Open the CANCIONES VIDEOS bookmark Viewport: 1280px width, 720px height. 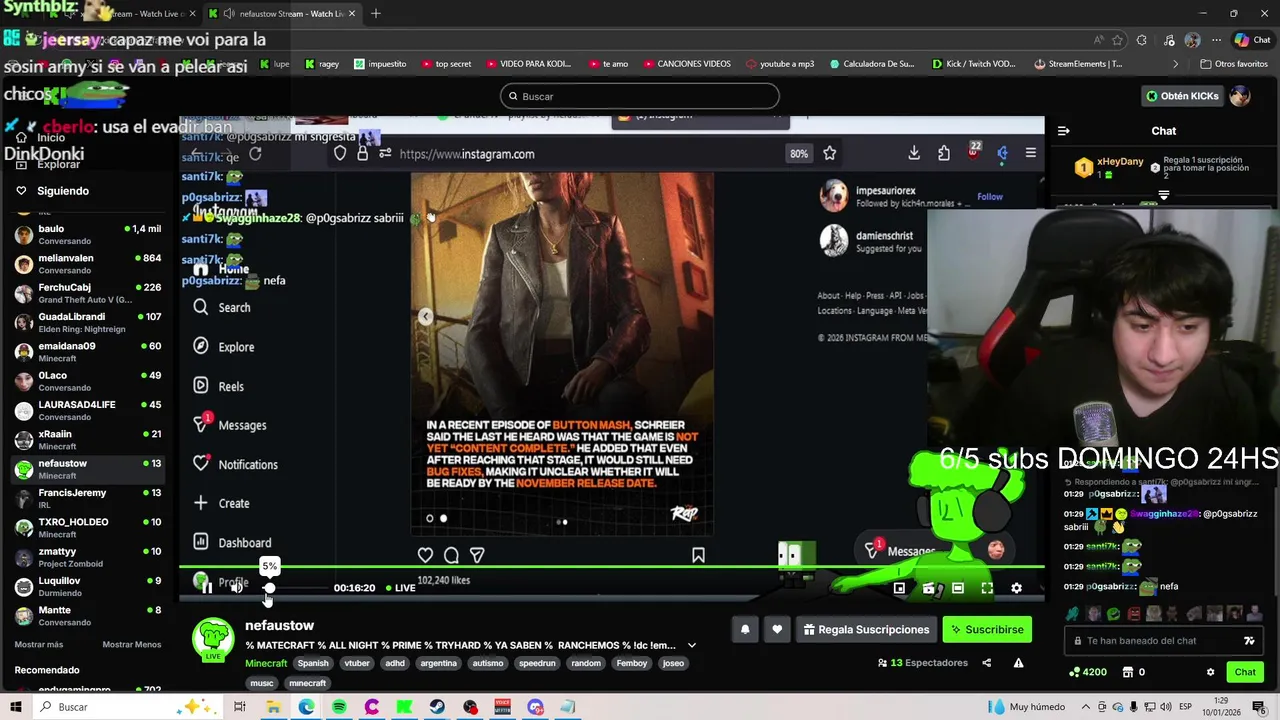point(685,64)
